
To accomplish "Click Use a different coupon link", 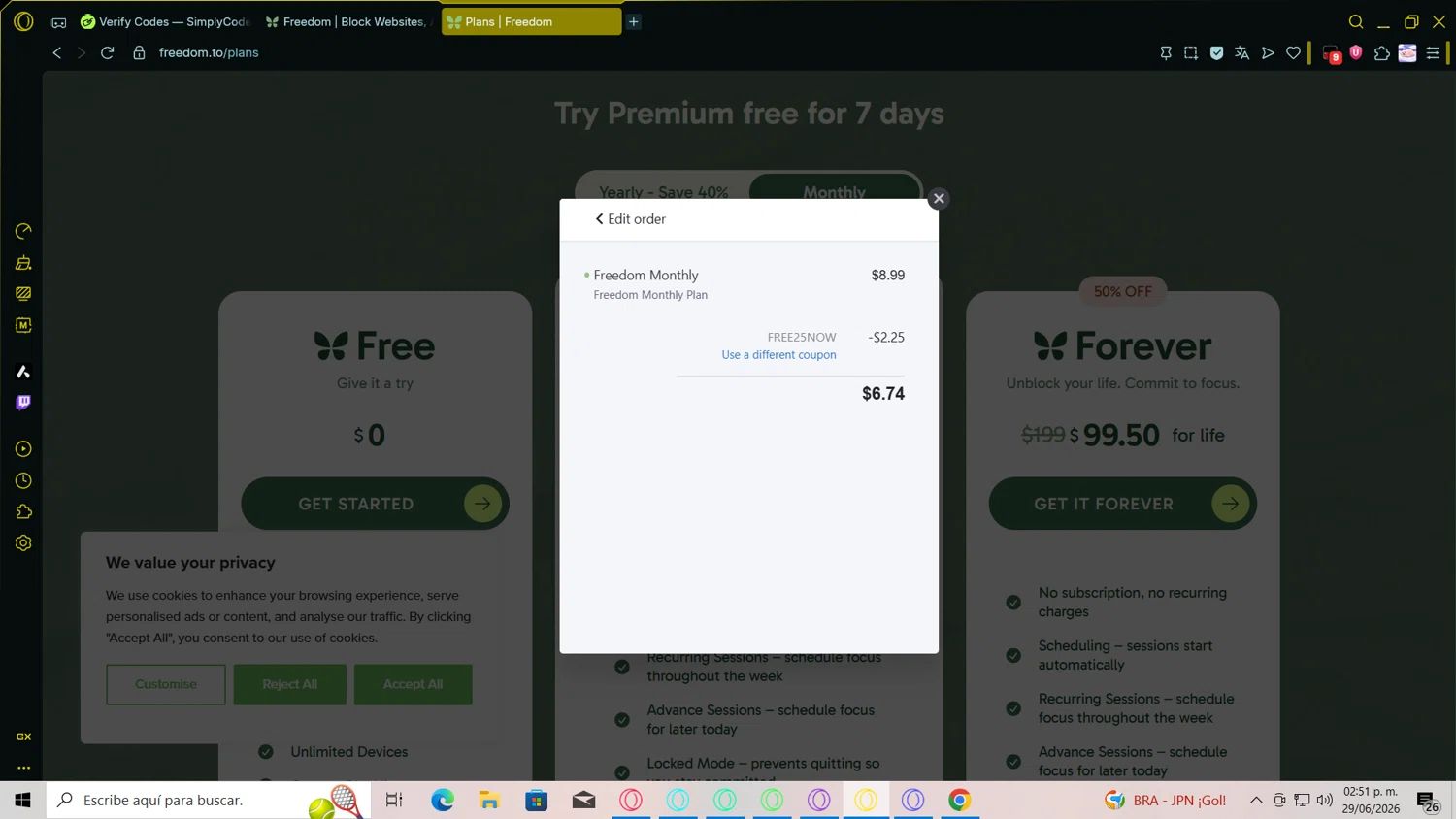I will click(x=778, y=355).
